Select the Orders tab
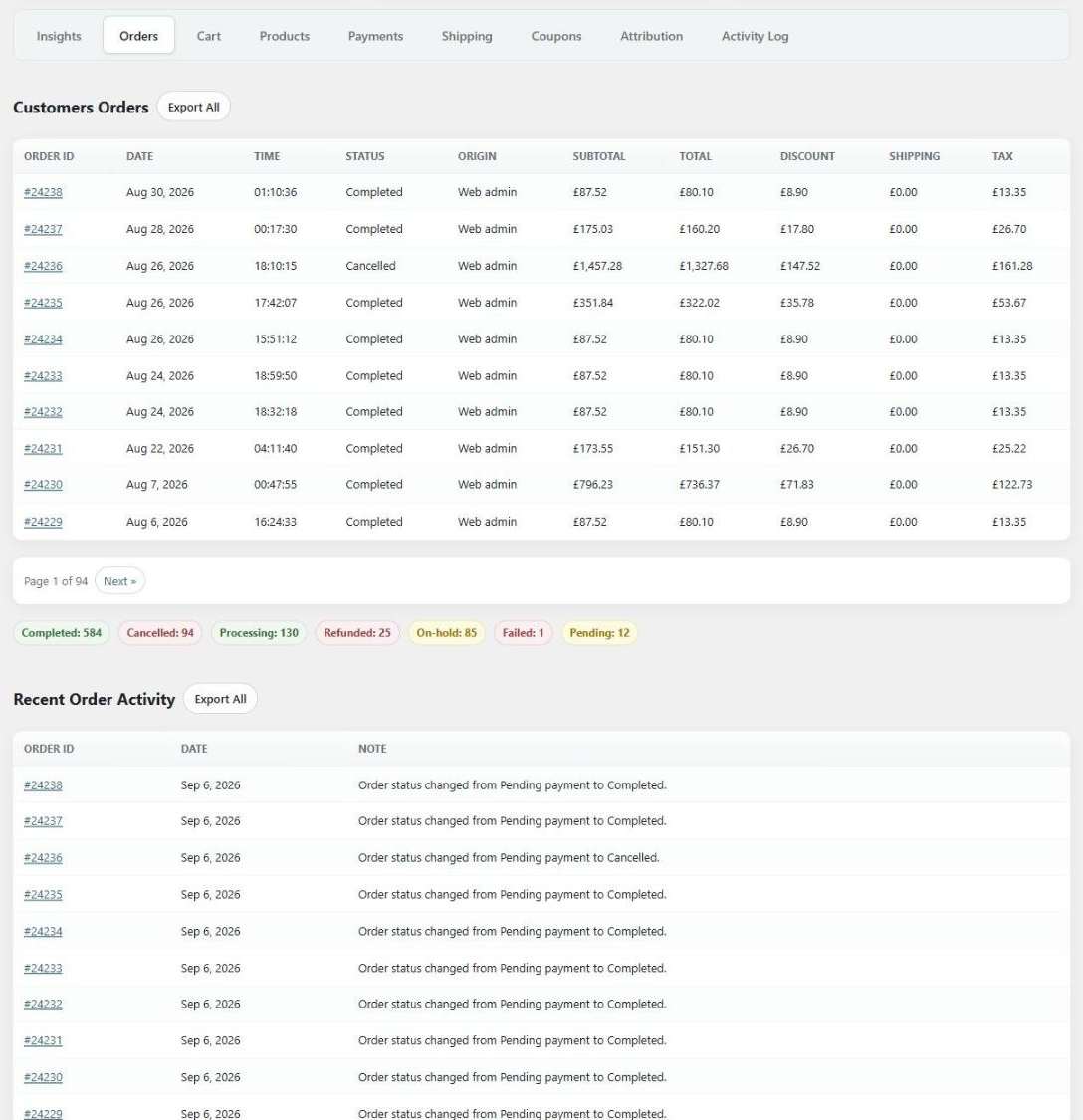Screen dimensions: 1083x1120 (x=138, y=36)
